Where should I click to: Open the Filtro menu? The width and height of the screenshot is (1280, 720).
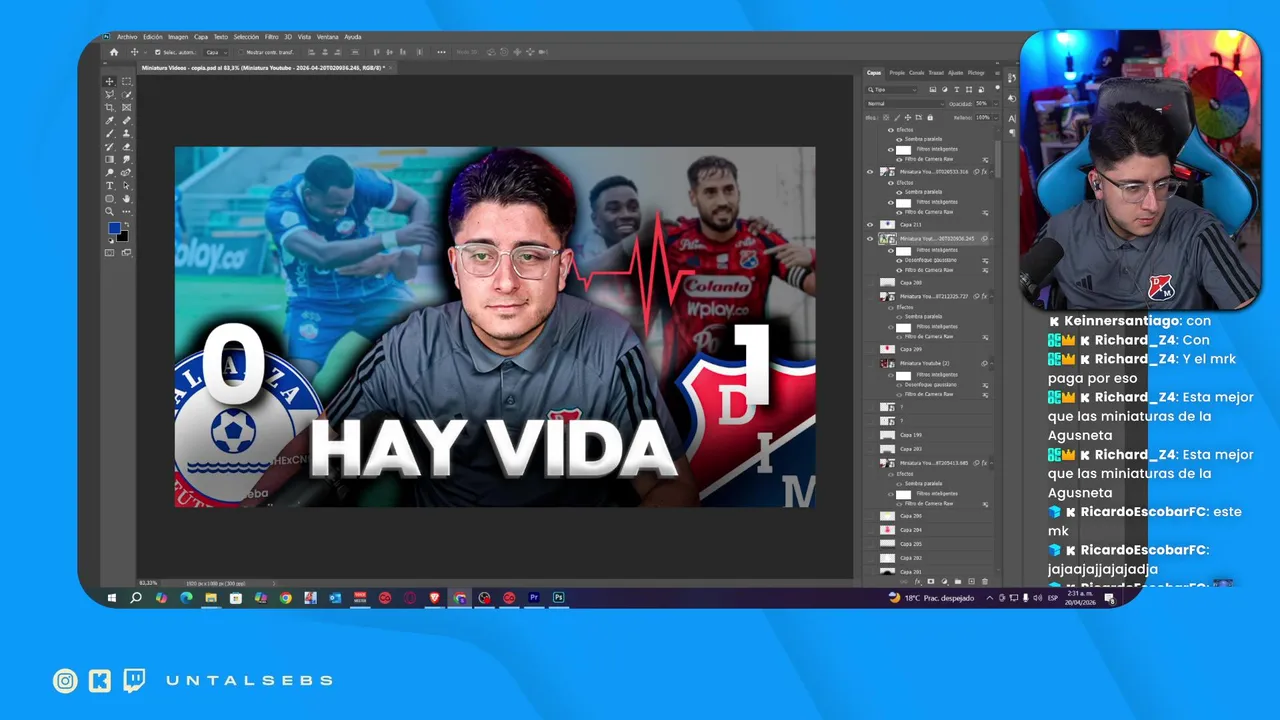tap(271, 36)
